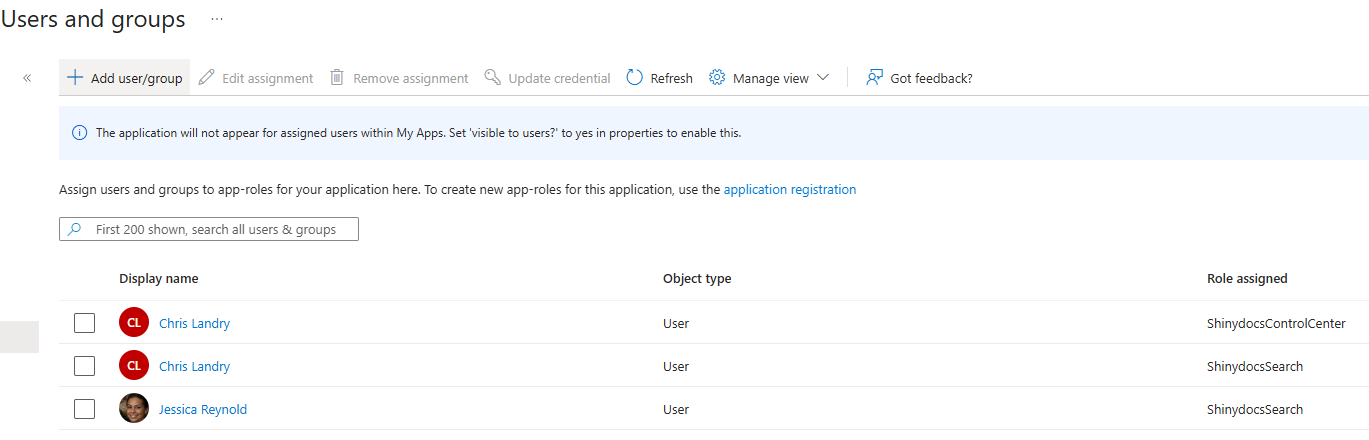This screenshot has height=440, width=1369.
Task: Tick the checkbox for Jessica Reynold
Action: click(85, 409)
